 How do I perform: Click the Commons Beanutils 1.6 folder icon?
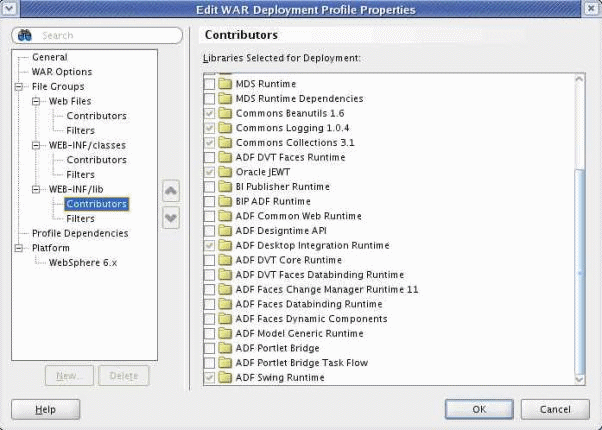[x=225, y=113]
